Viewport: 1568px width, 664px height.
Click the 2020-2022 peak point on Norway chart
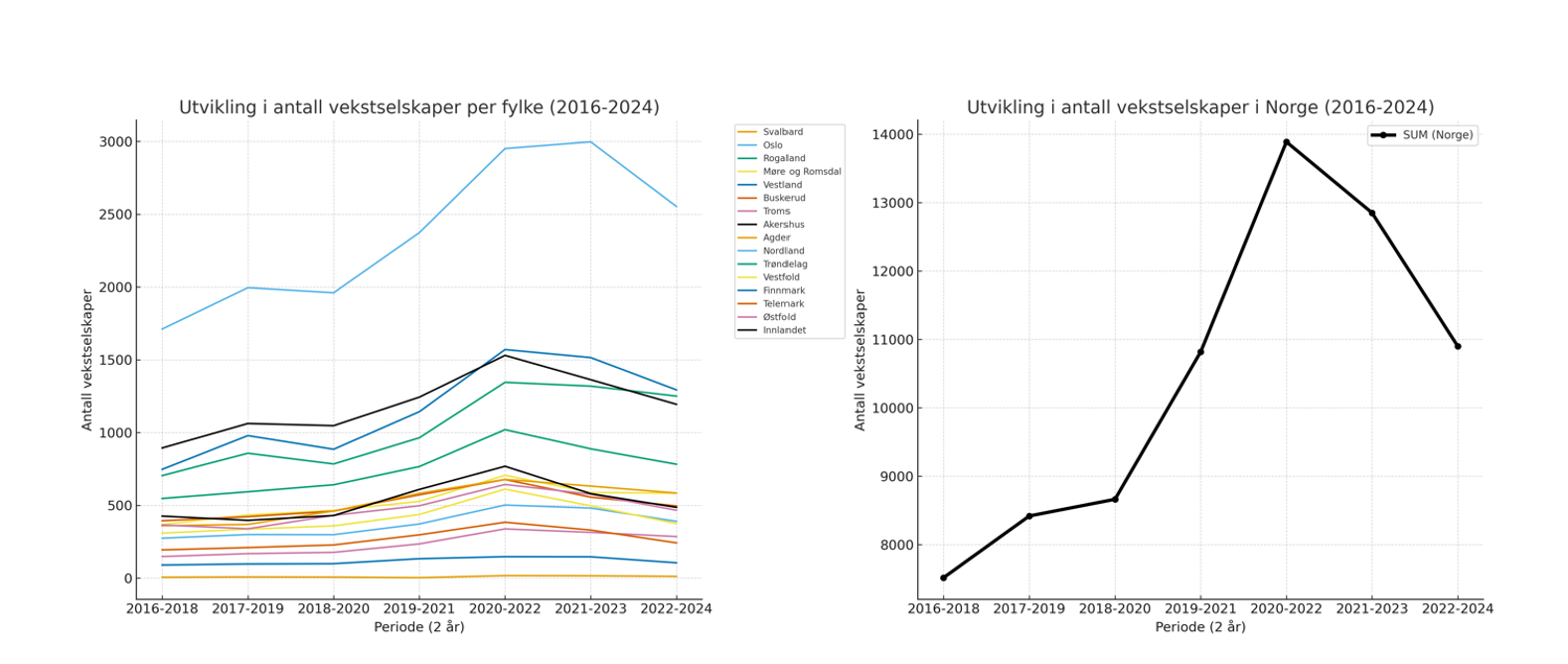(x=1286, y=142)
